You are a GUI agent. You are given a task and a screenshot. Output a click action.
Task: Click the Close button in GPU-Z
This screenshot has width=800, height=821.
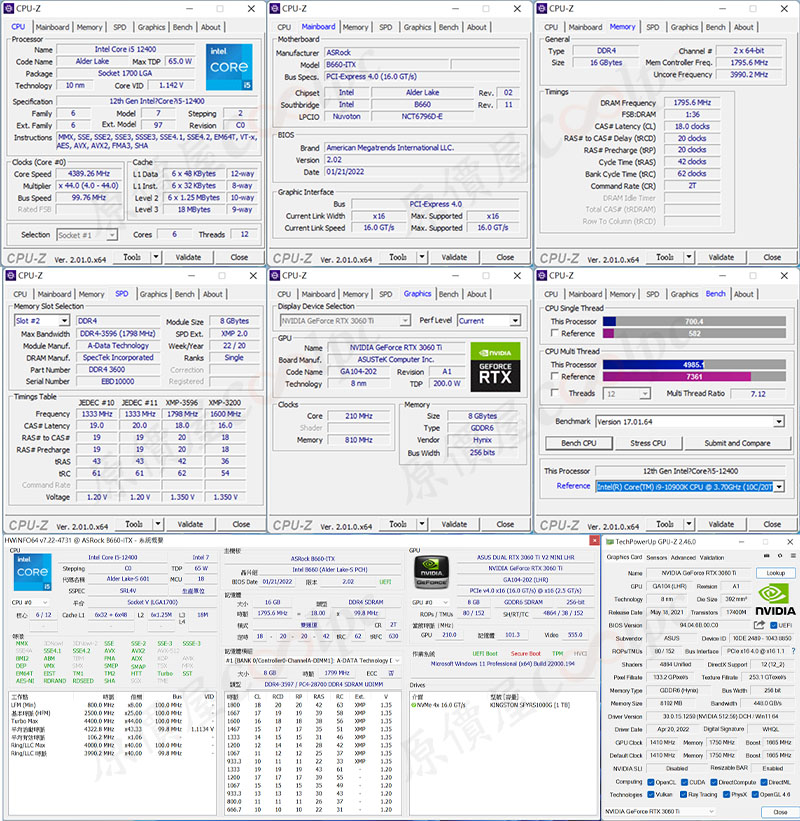tap(780, 812)
